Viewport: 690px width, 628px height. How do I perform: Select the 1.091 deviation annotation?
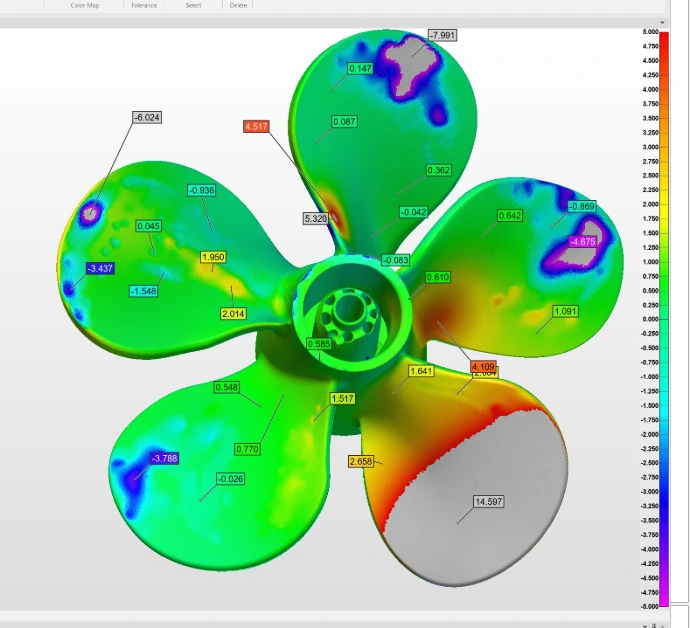[565, 312]
